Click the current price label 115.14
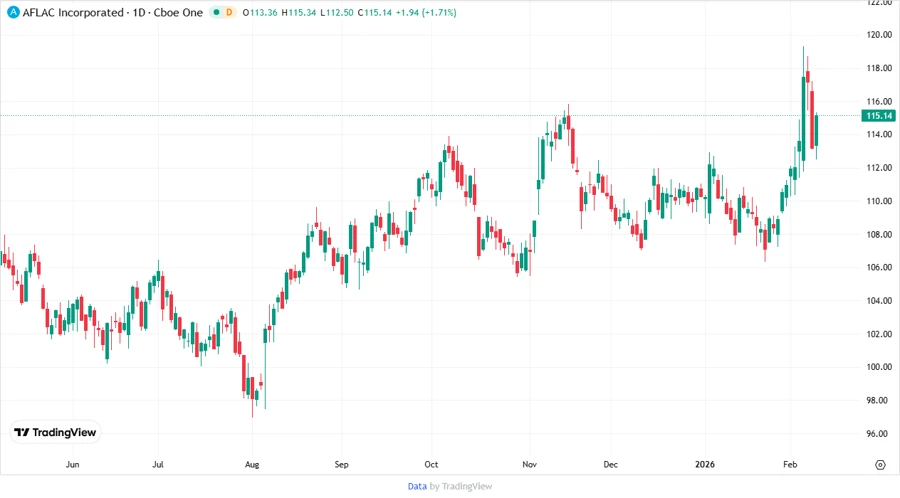This screenshot has width=900, height=498. (879, 116)
